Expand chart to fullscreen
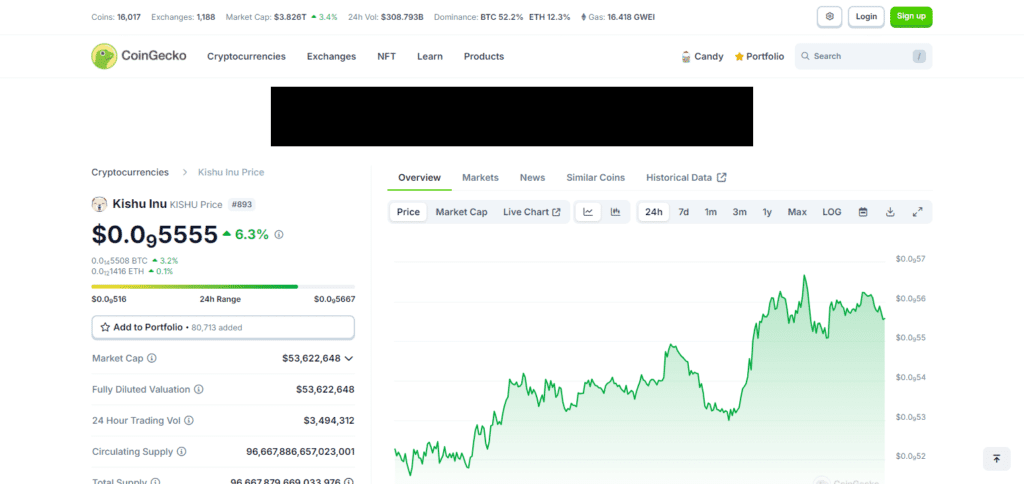Viewport: 1024px width, 484px height. click(x=918, y=212)
